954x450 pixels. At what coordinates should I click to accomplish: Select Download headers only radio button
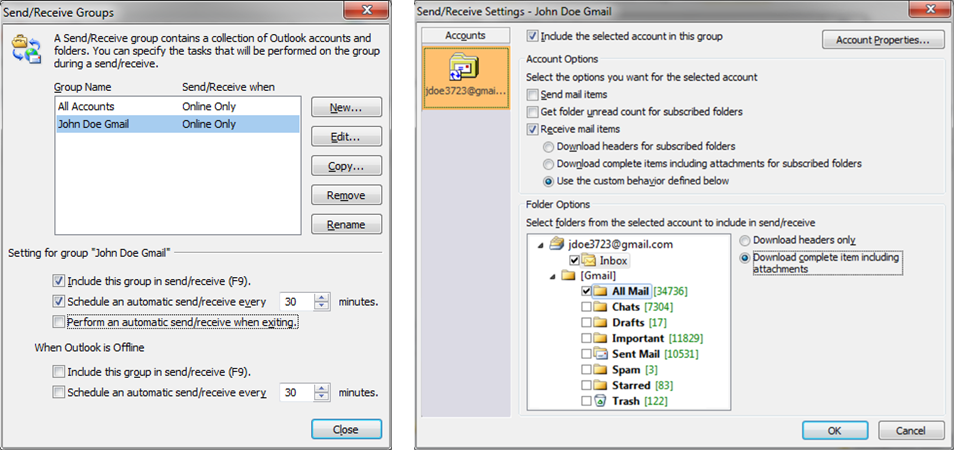pos(745,241)
